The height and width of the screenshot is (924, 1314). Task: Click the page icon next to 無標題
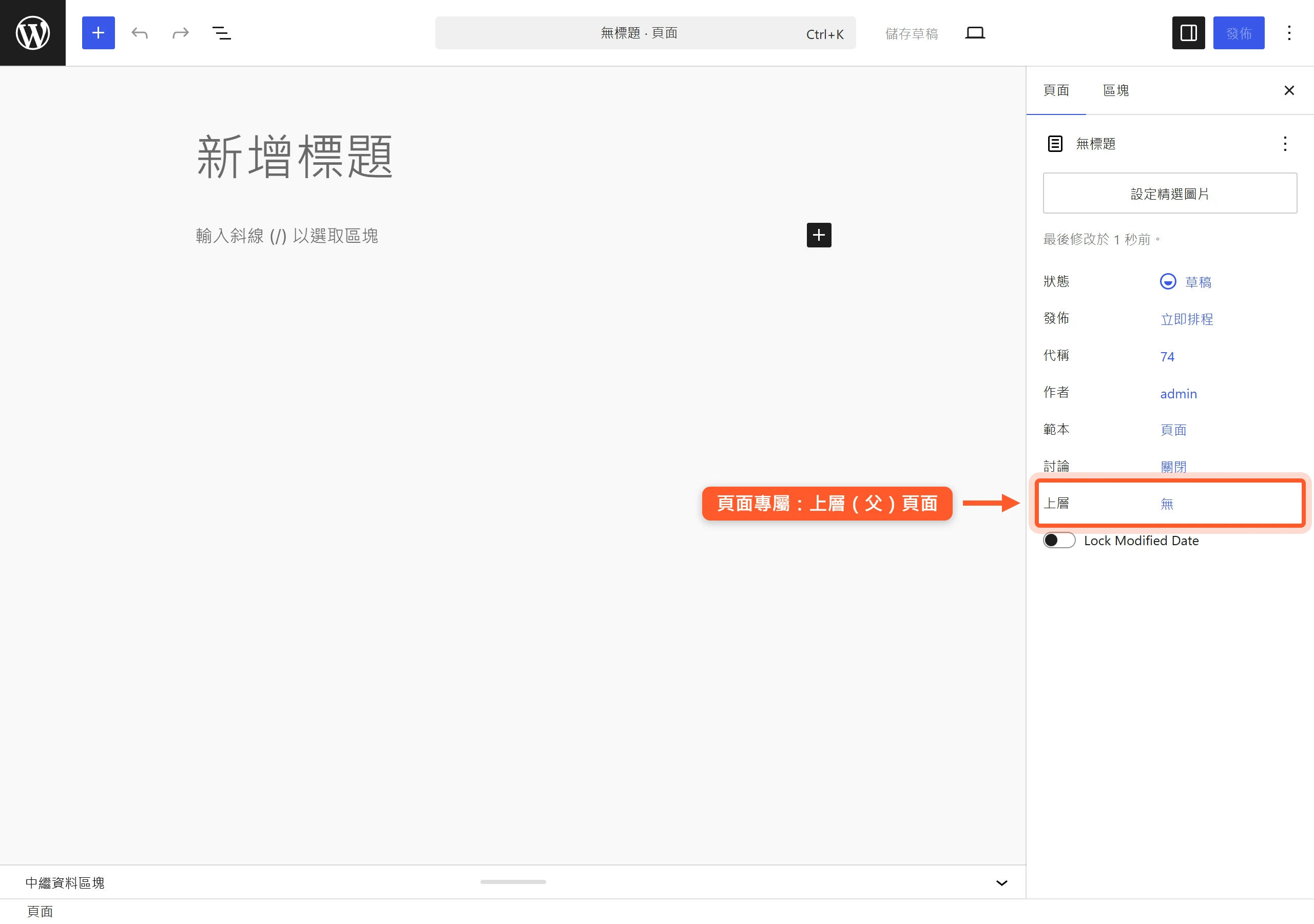(x=1055, y=144)
